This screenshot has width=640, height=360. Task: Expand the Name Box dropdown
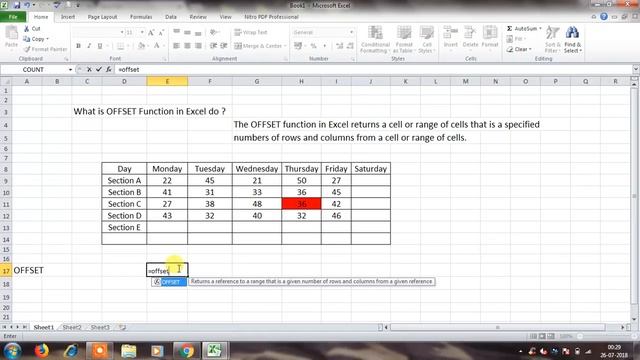pos(71,70)
